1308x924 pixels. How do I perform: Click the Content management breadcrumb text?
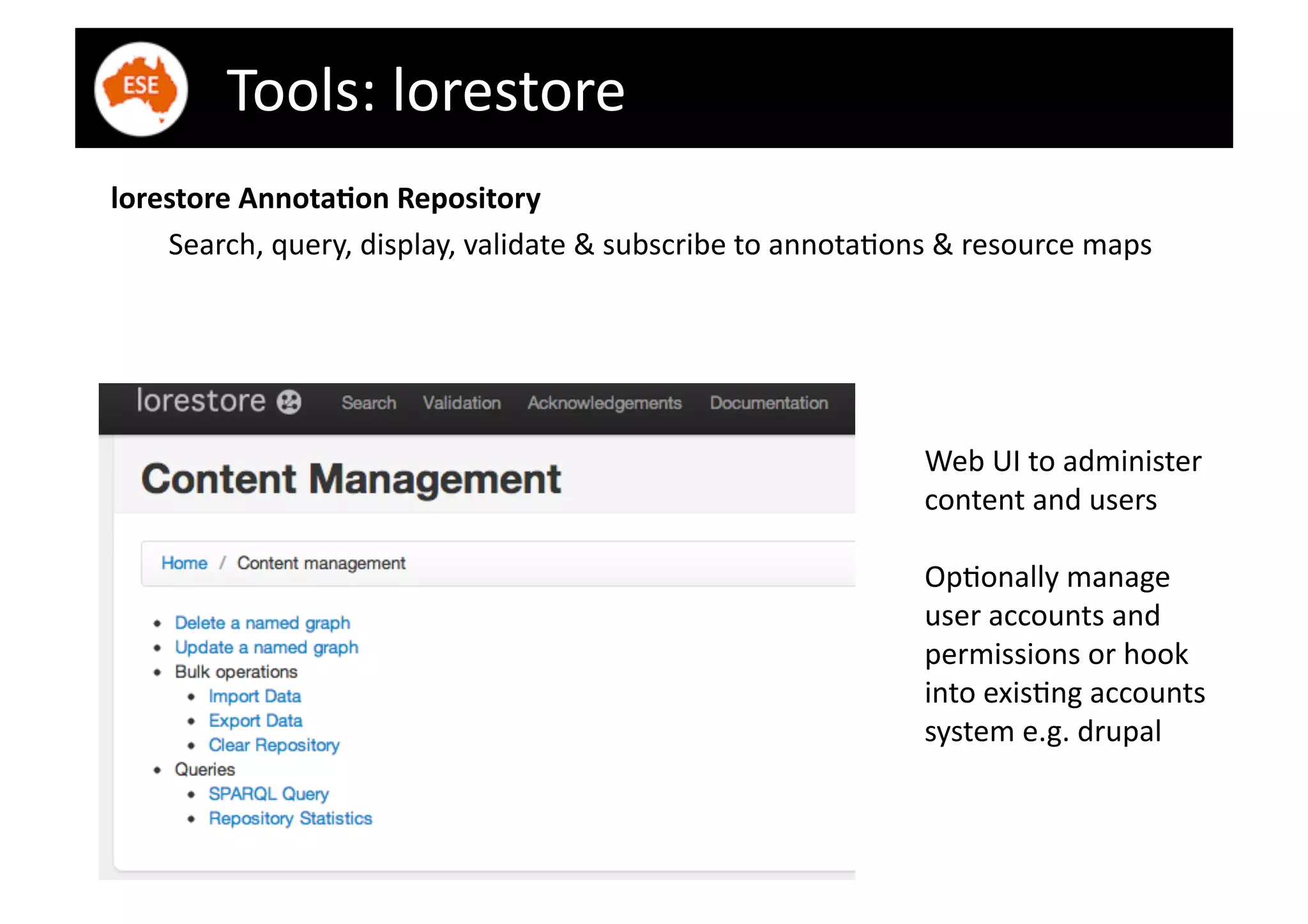click(x=321, y=563)
